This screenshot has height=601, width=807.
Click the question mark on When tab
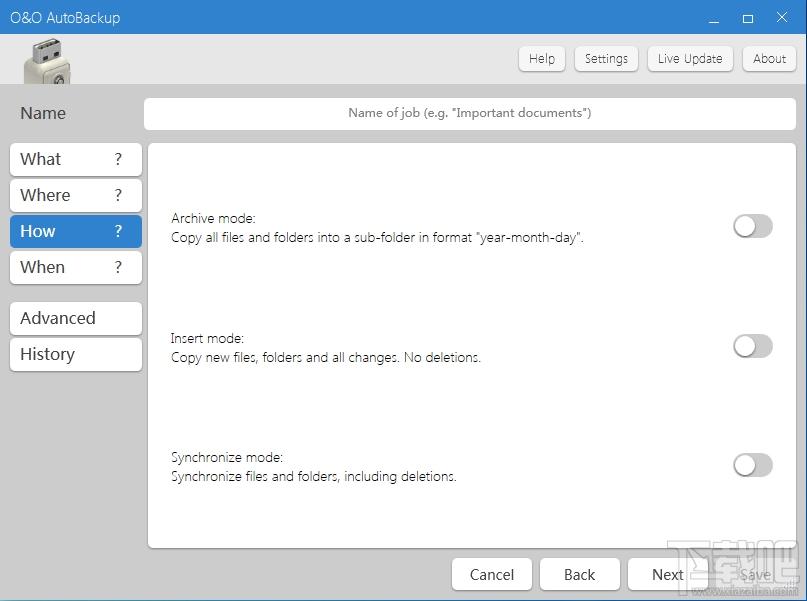point(118,267)
